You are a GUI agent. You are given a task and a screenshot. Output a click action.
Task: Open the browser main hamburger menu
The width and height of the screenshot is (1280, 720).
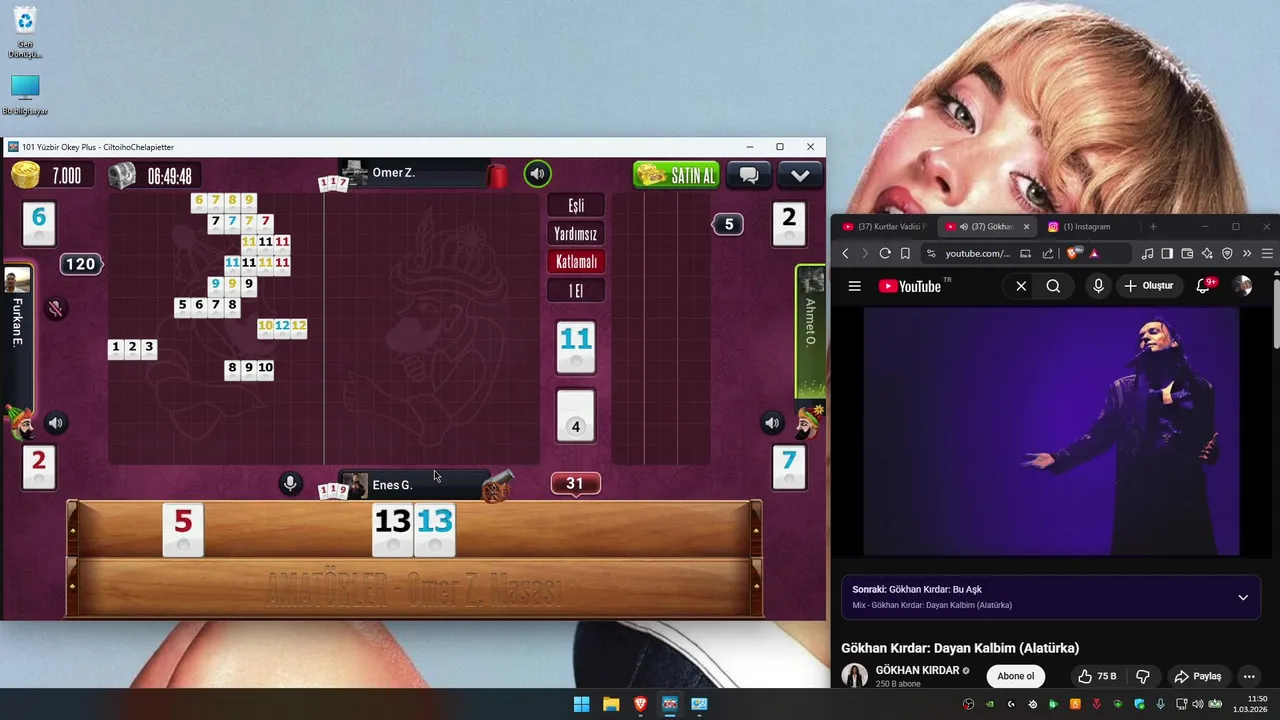pyautogui.click(x=1267, y=254)
